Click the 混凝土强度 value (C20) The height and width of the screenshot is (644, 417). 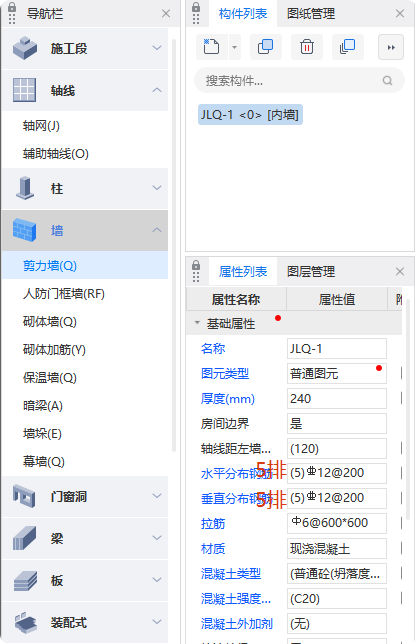pos(337,599)
